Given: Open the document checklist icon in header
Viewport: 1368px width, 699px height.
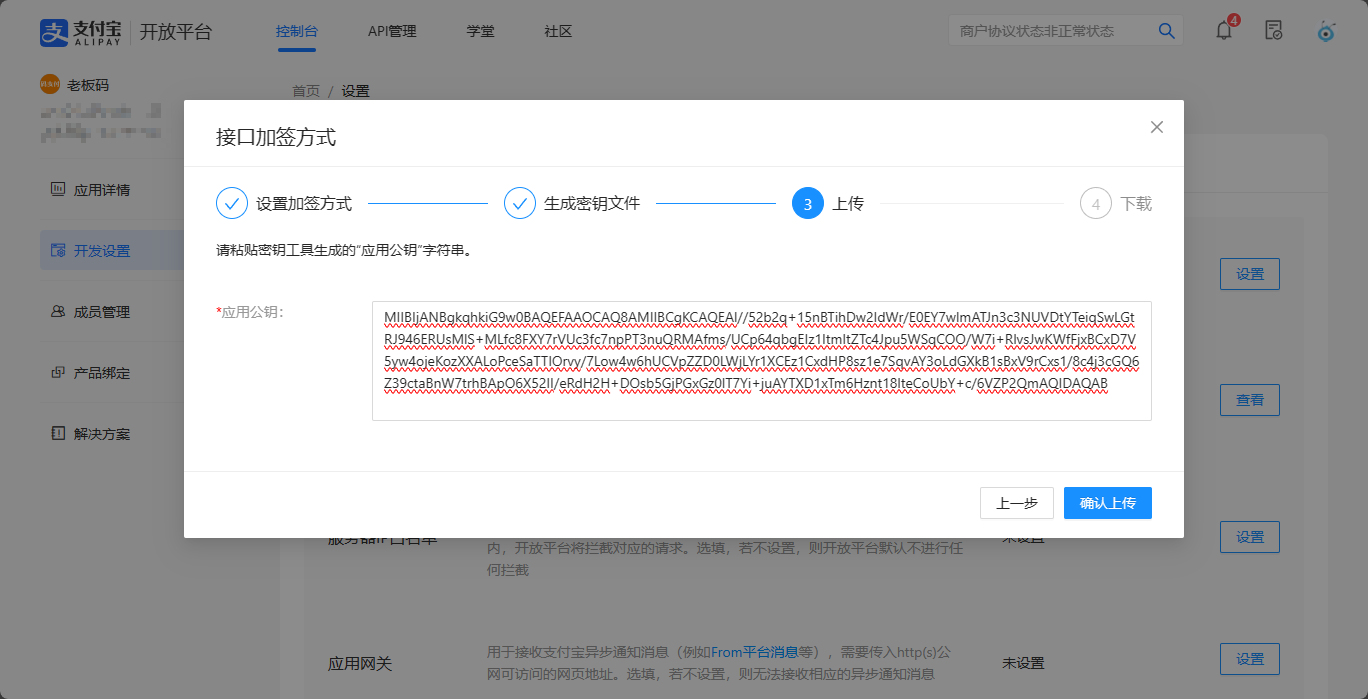Looking at the screenshot, I should (1274, 30).
